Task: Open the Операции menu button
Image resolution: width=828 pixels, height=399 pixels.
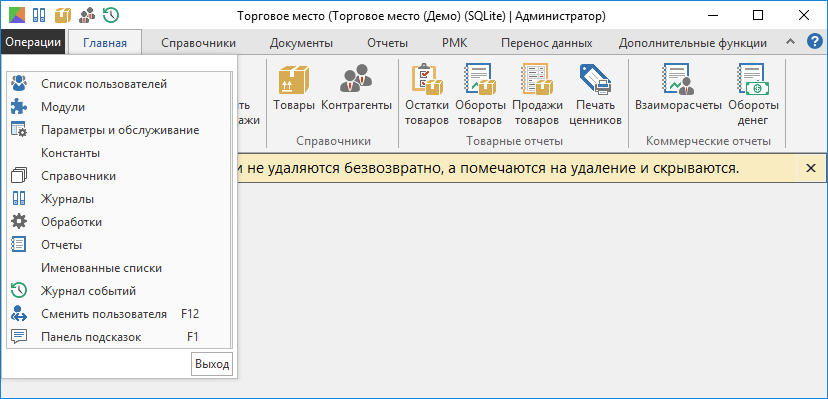Action: [33, 43]
